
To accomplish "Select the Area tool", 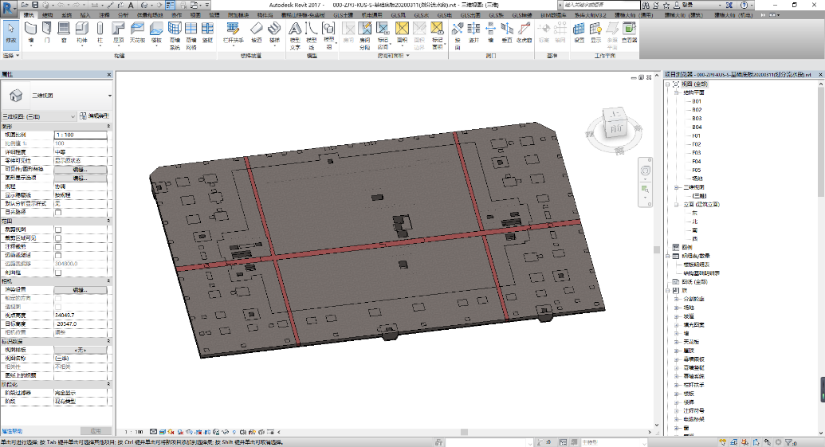I will (x=402, y=33).
